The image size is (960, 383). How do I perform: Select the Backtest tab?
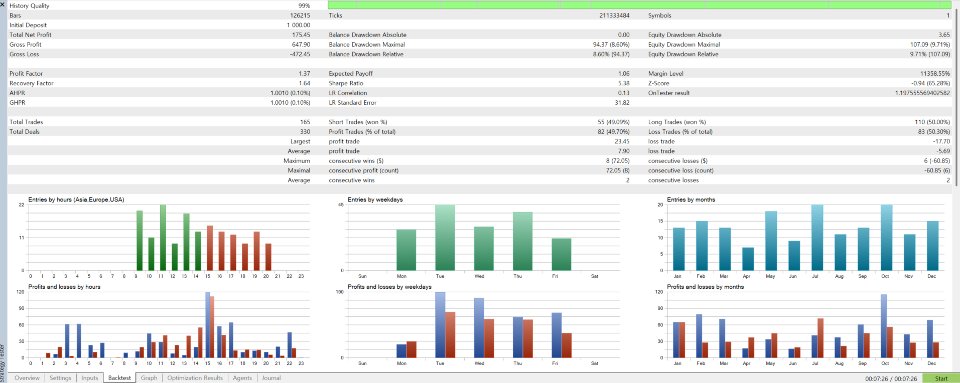[x=120, y=378]
